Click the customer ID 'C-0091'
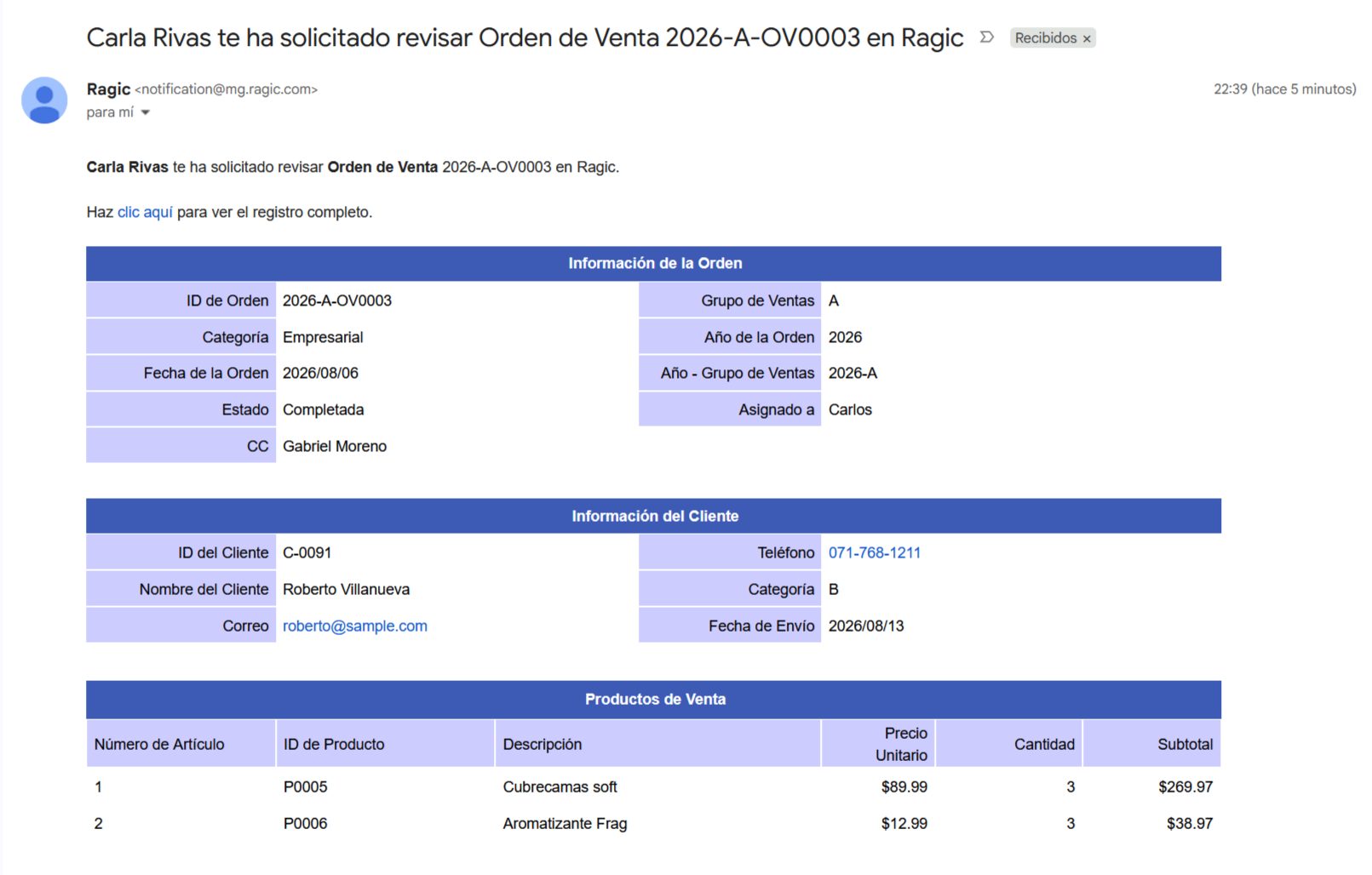Image resolution: width=1372 pixels, height=875 pixels. point(307,552)
